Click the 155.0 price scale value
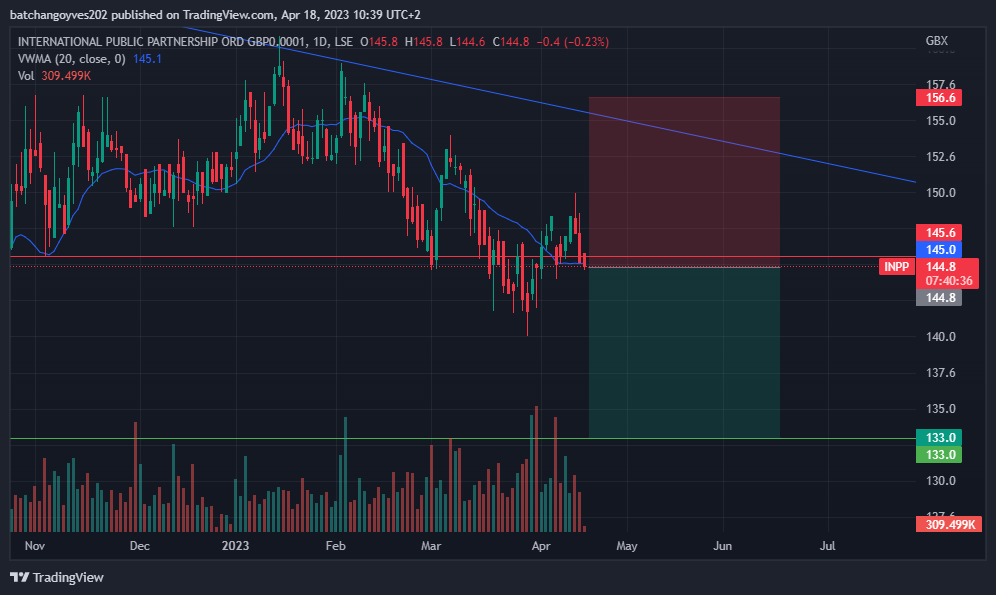The height and width of the screenshot is (595, 996). 941,121
